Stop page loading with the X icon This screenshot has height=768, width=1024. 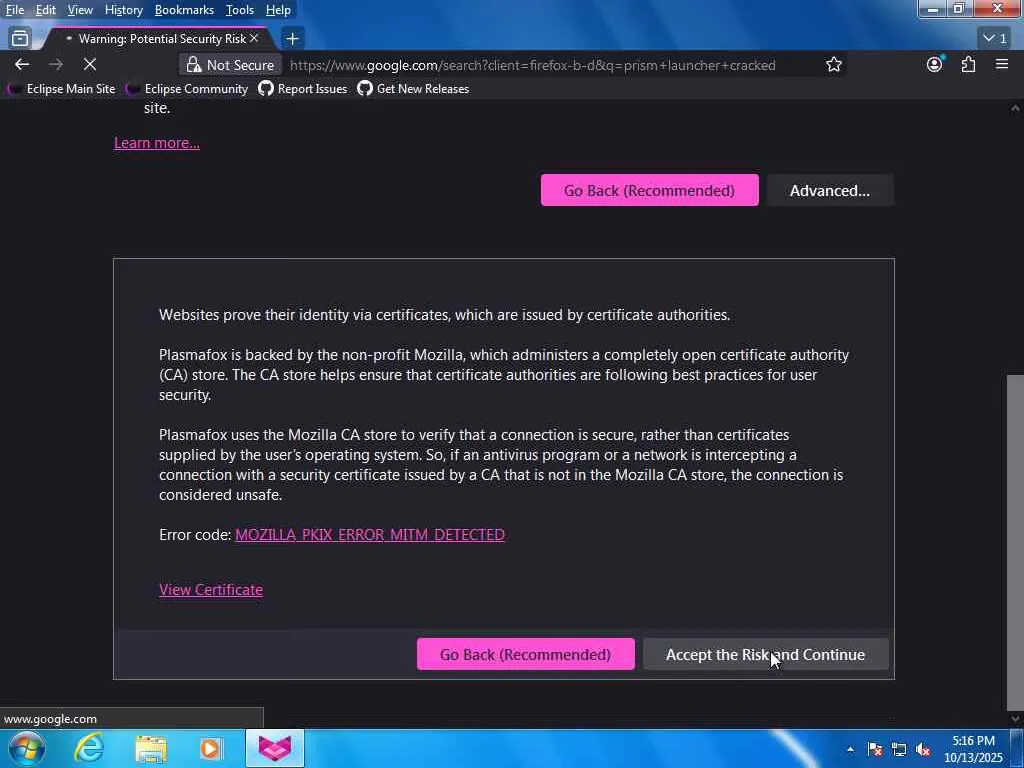pyautogui.click(x=90, y=65)
